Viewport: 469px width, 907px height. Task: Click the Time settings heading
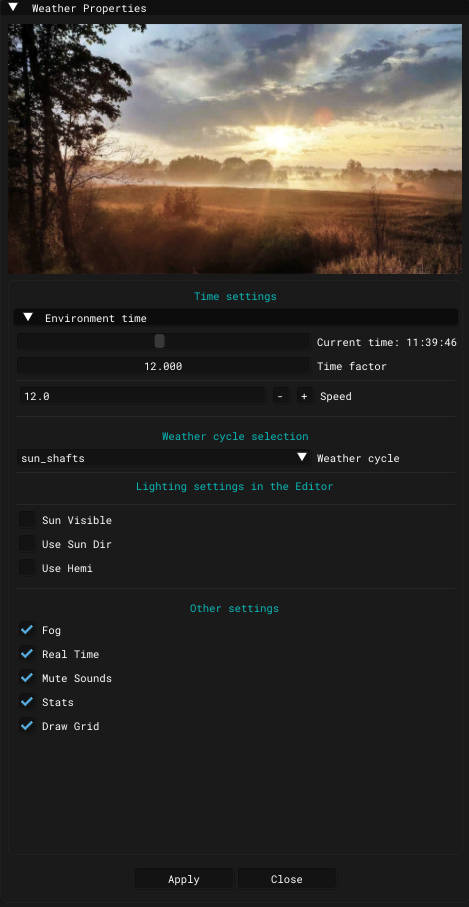click(x=235, y=296)
